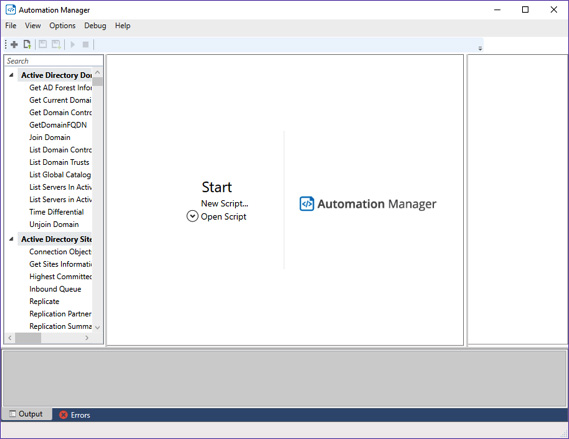
Task: Minimize the Automation Manager window
Action: [x=497, y=10]
